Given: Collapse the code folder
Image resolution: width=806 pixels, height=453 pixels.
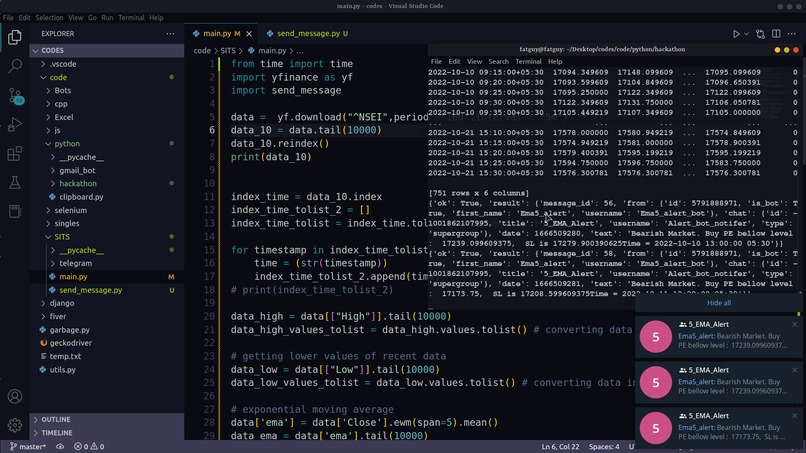Looking at the screenshot, I should click(107, 77).
